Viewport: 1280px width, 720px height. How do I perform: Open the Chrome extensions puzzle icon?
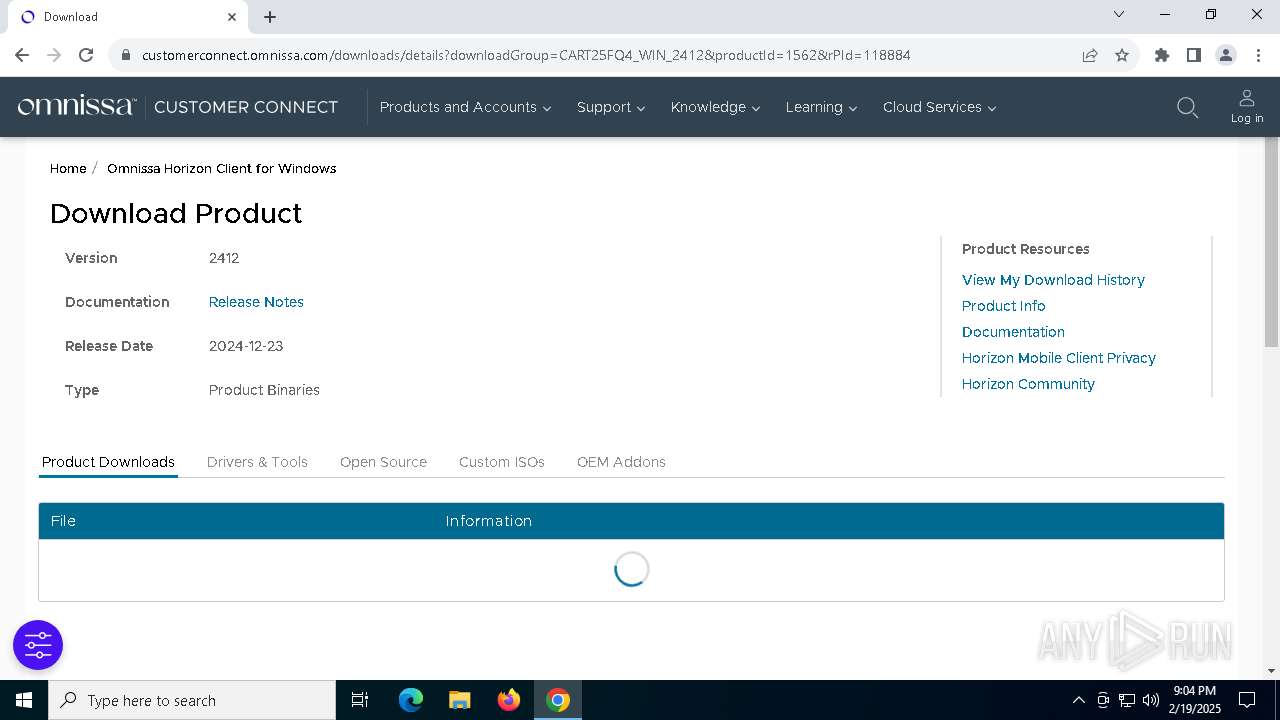click(1162, 55)
